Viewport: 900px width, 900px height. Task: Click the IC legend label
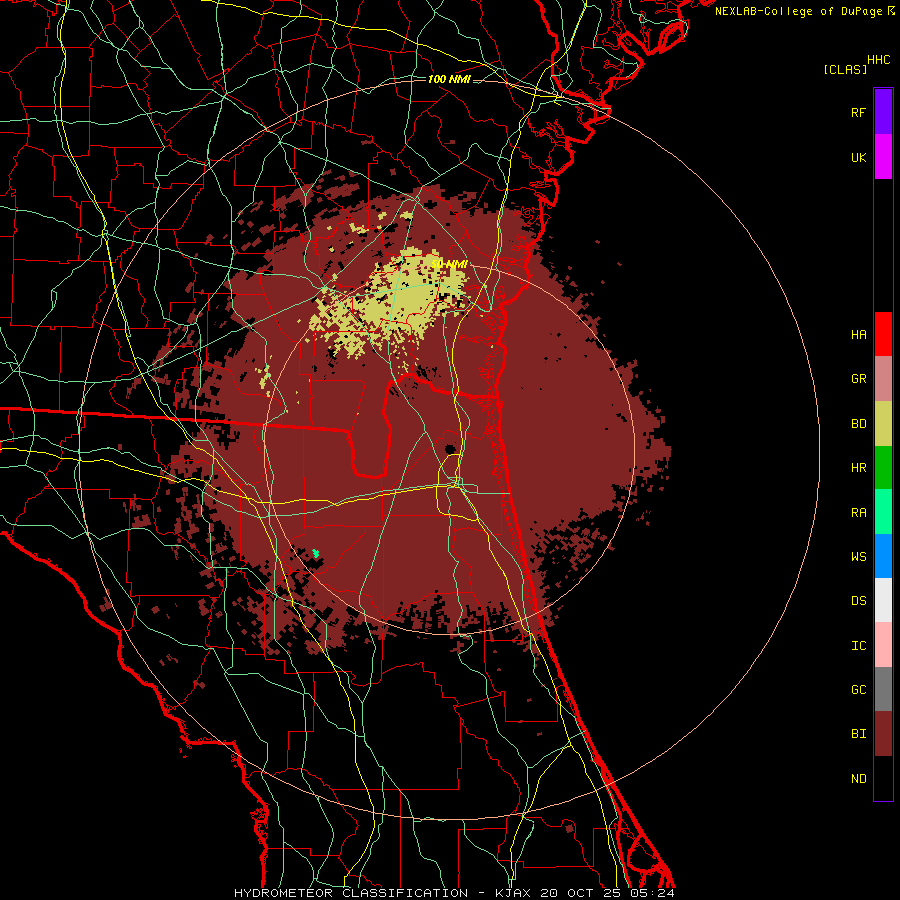tap(858, 645)
